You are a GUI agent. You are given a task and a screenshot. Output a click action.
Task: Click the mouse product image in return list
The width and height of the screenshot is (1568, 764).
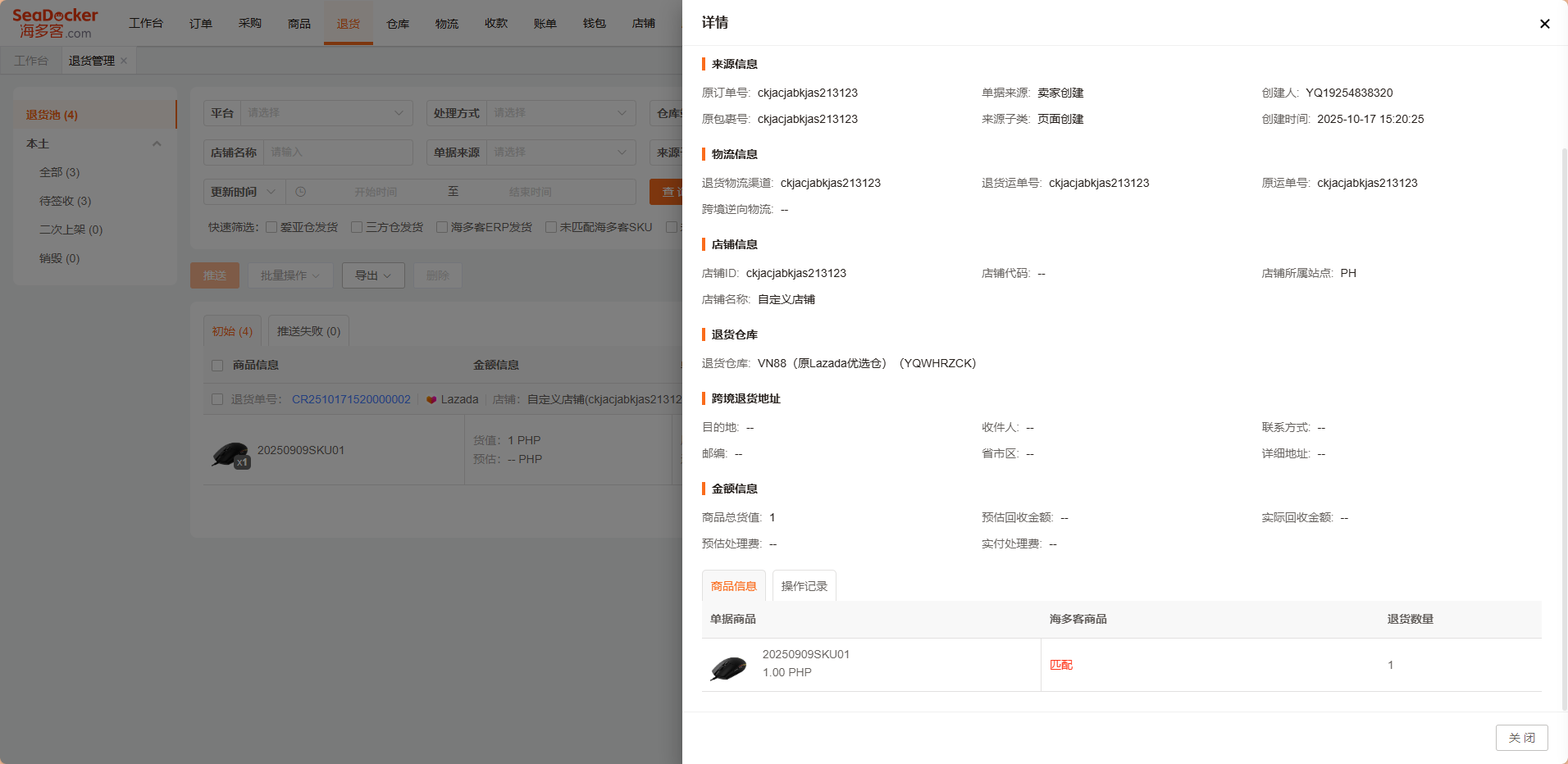(x=230, y=455)
